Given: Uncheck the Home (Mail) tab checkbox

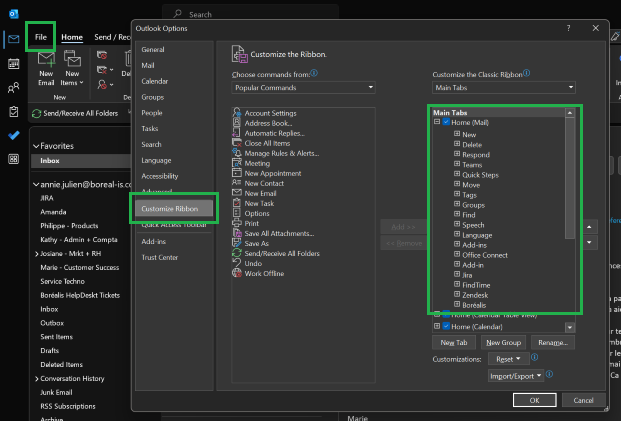Looking at the screenshot, I should (x=446, y=122).
